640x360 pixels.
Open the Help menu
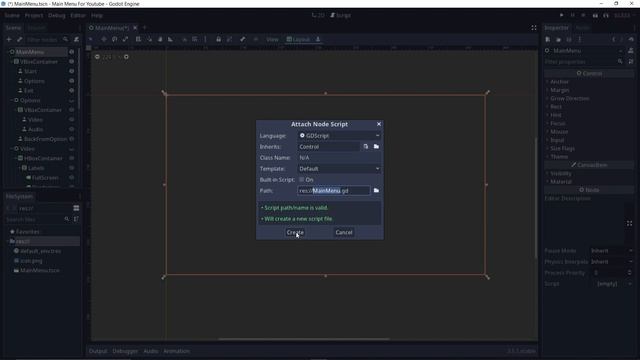97,16
